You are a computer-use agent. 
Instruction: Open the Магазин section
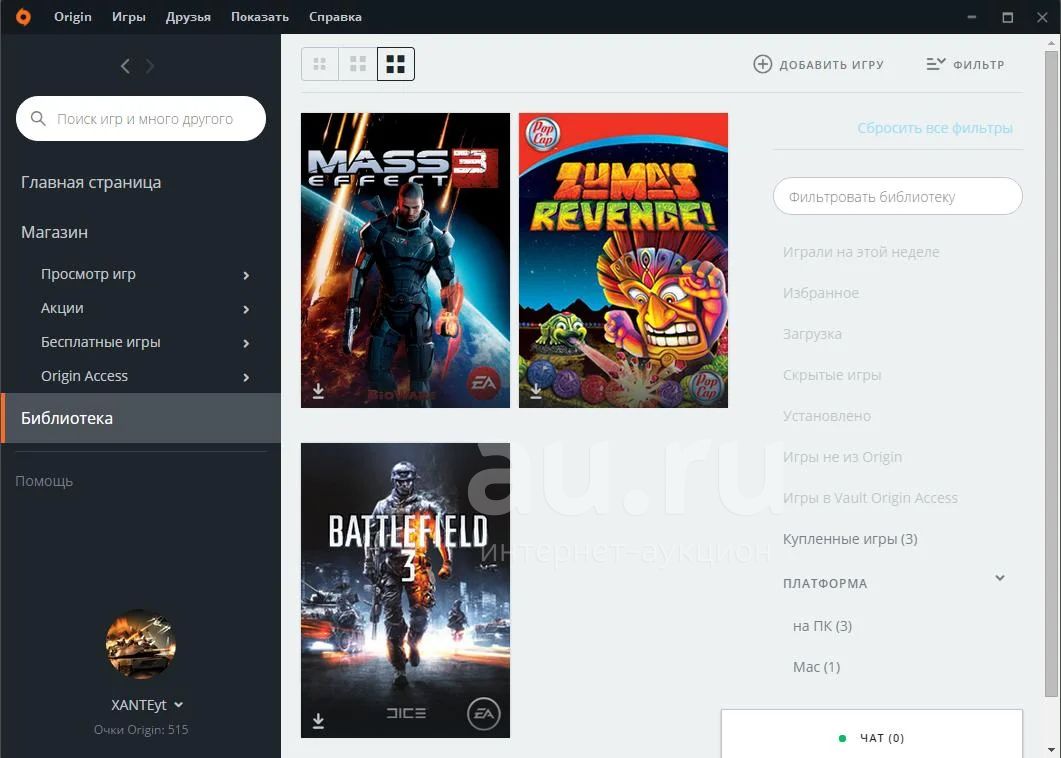tap(54, 232)
